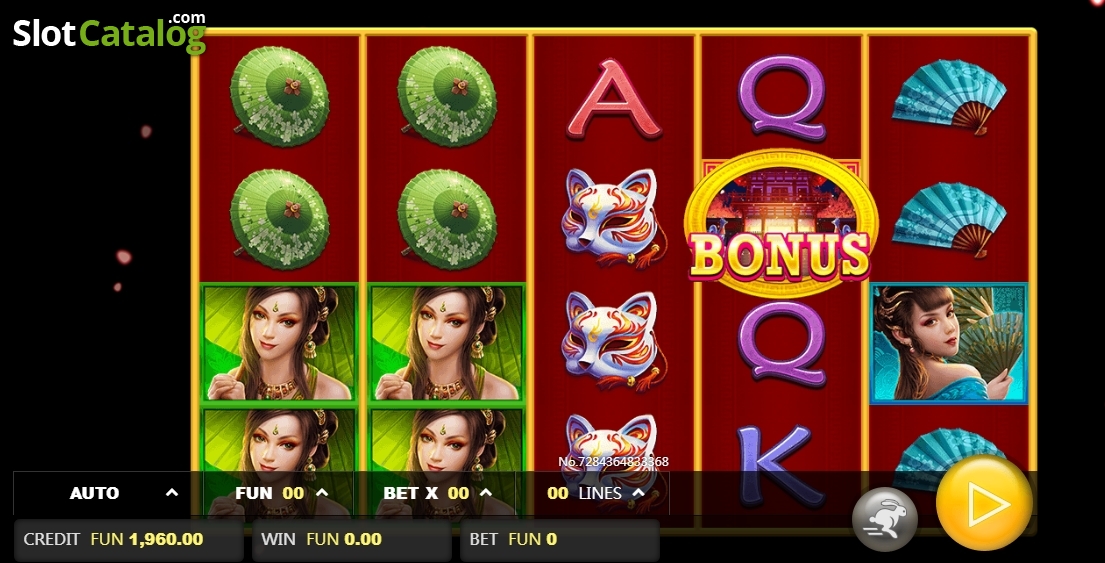
Task: Click the BONUS temple symbol
Action: point(781,223)
